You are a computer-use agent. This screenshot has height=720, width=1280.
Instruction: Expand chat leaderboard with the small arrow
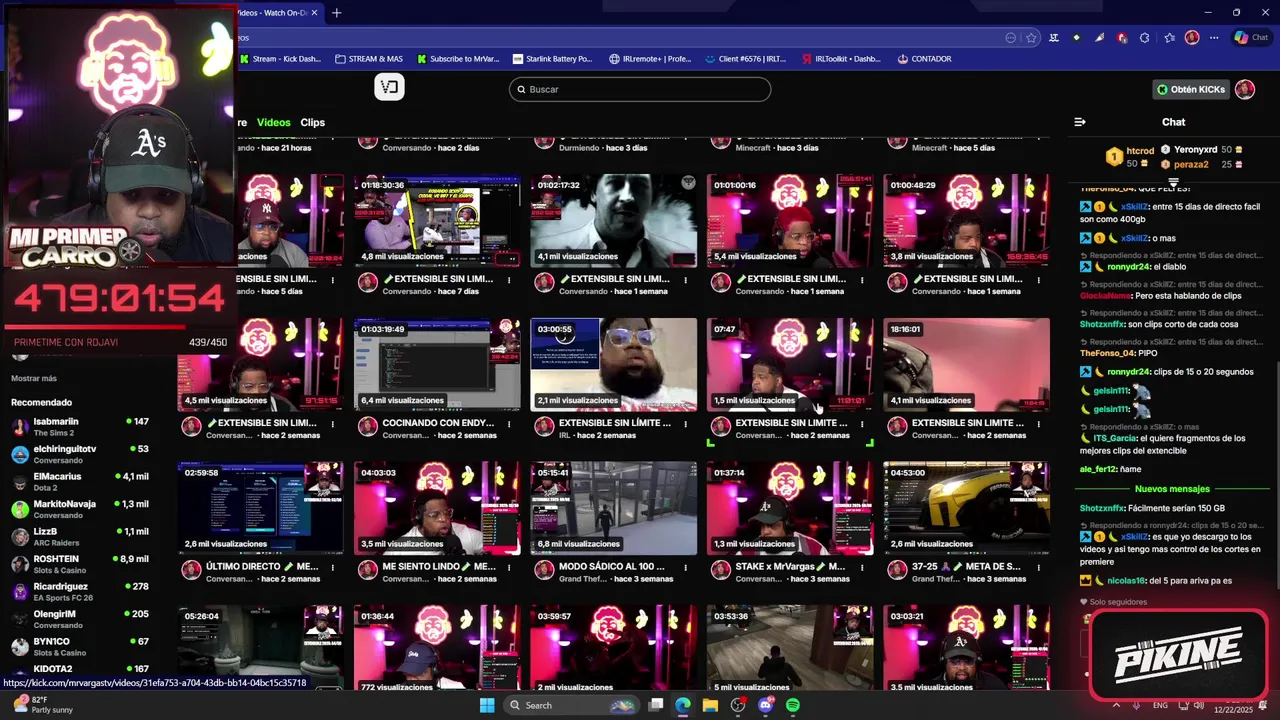tap(1173, 182)
